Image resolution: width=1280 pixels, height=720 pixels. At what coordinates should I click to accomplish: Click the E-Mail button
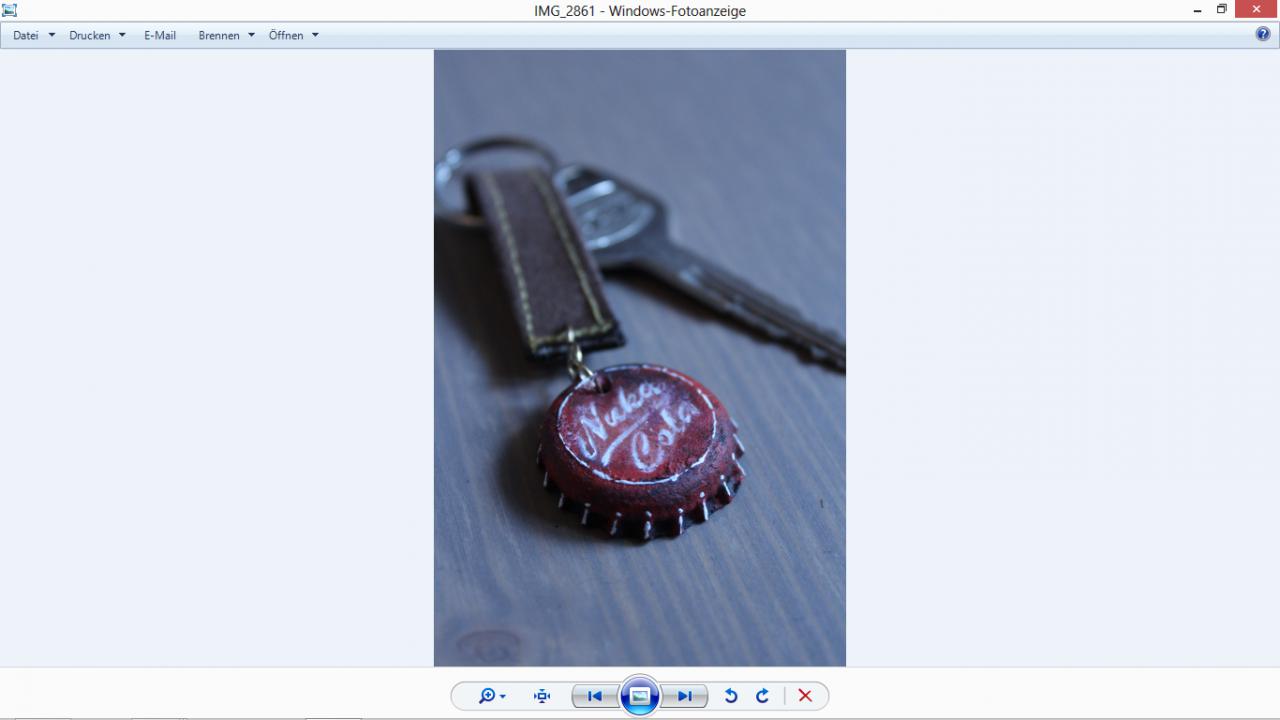coord(160,35)
